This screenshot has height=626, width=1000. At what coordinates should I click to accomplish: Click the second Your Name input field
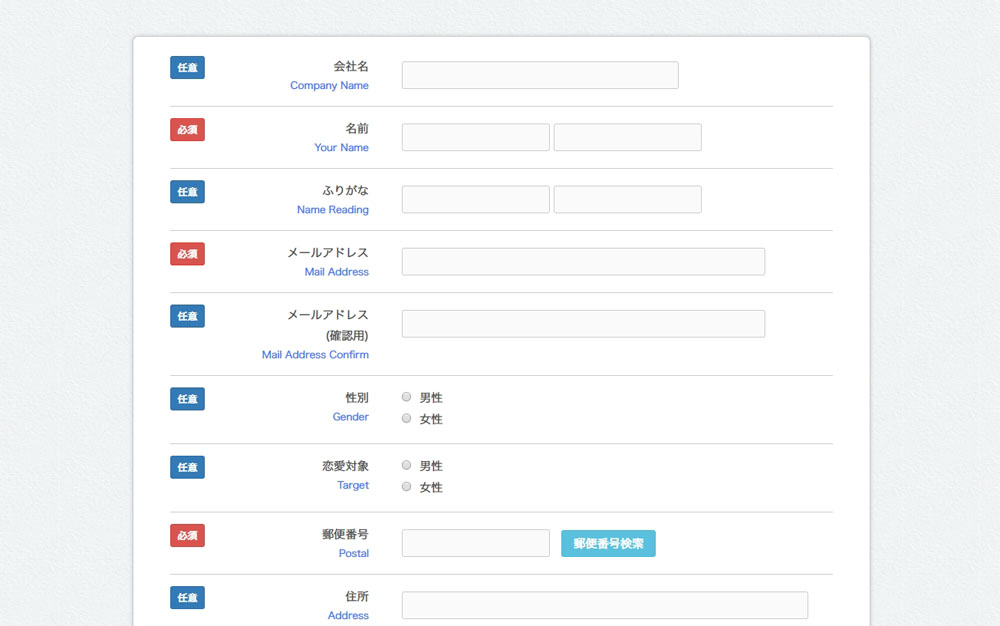(628, 137)
